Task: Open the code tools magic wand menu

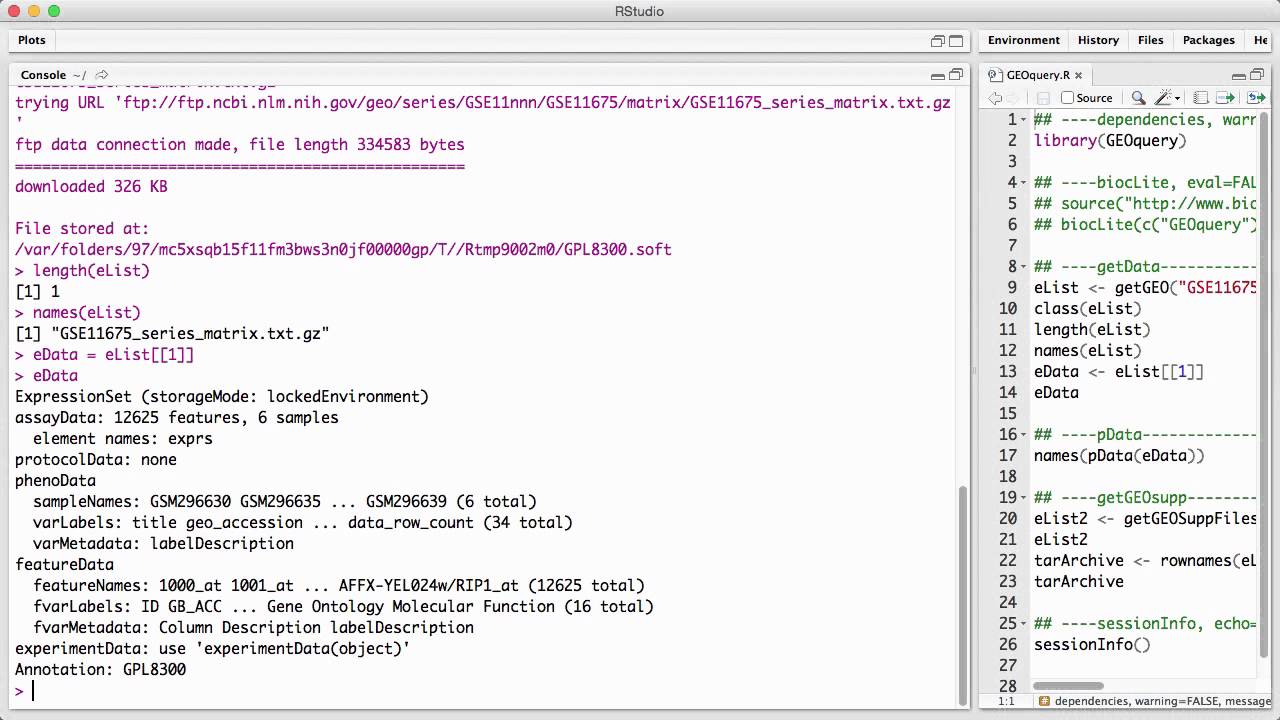Action: tap(1167, 98)
